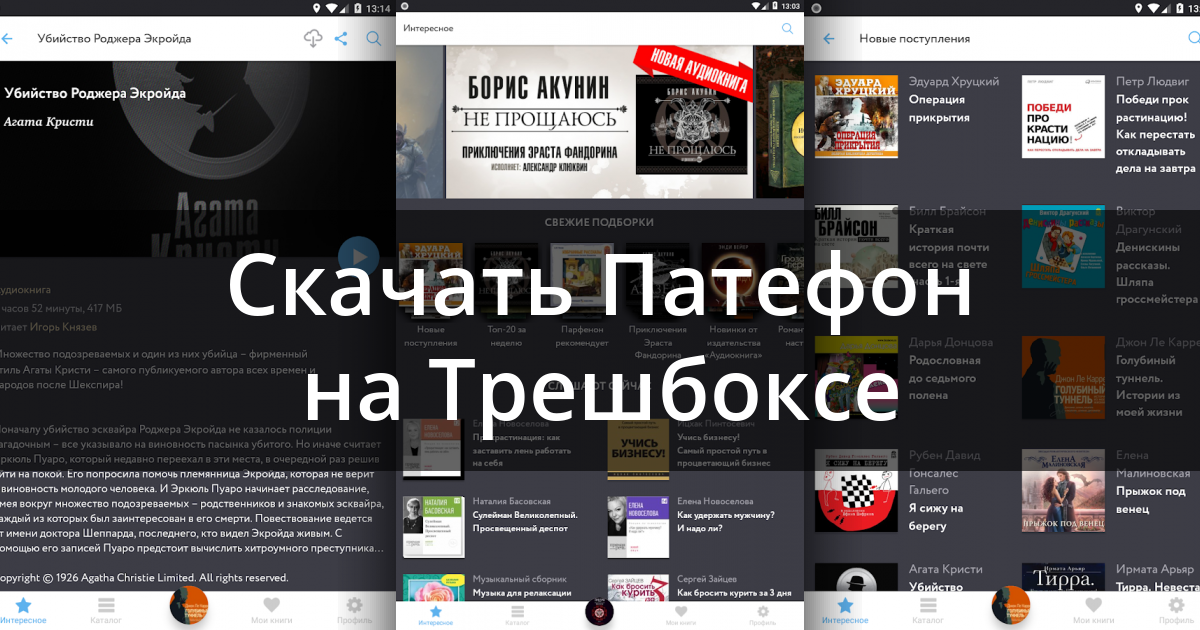This screenshot has width=1200, height=630.
Task: Share the Убийство Роджера Экройда audiobook
Action: 341,39
